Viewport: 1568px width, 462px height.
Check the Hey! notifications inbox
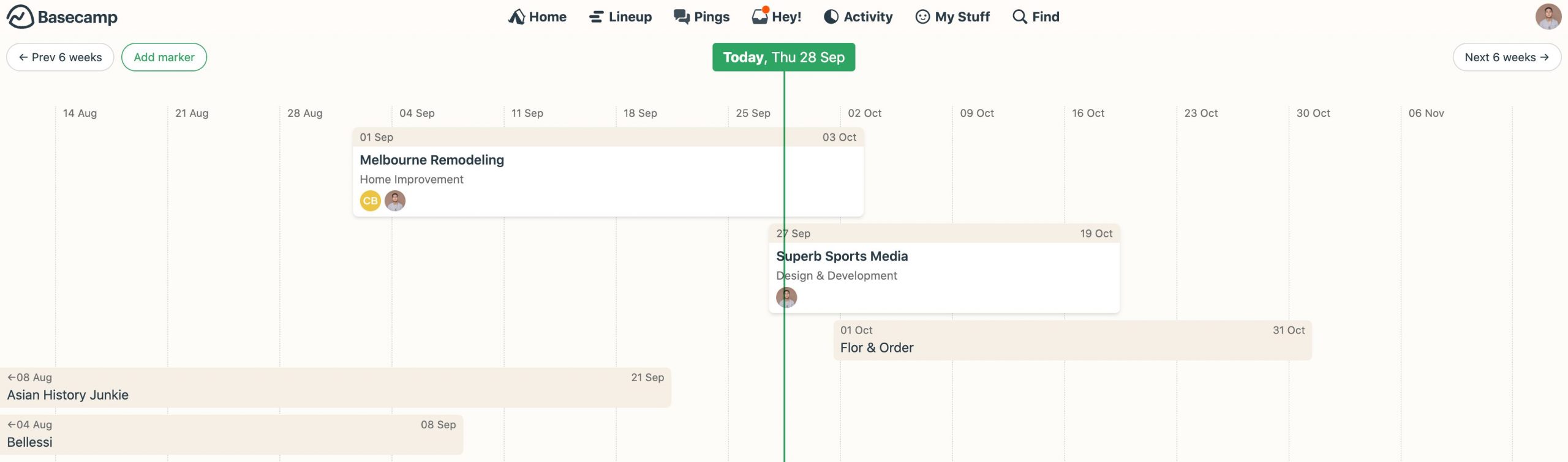(x=759, y=16)
